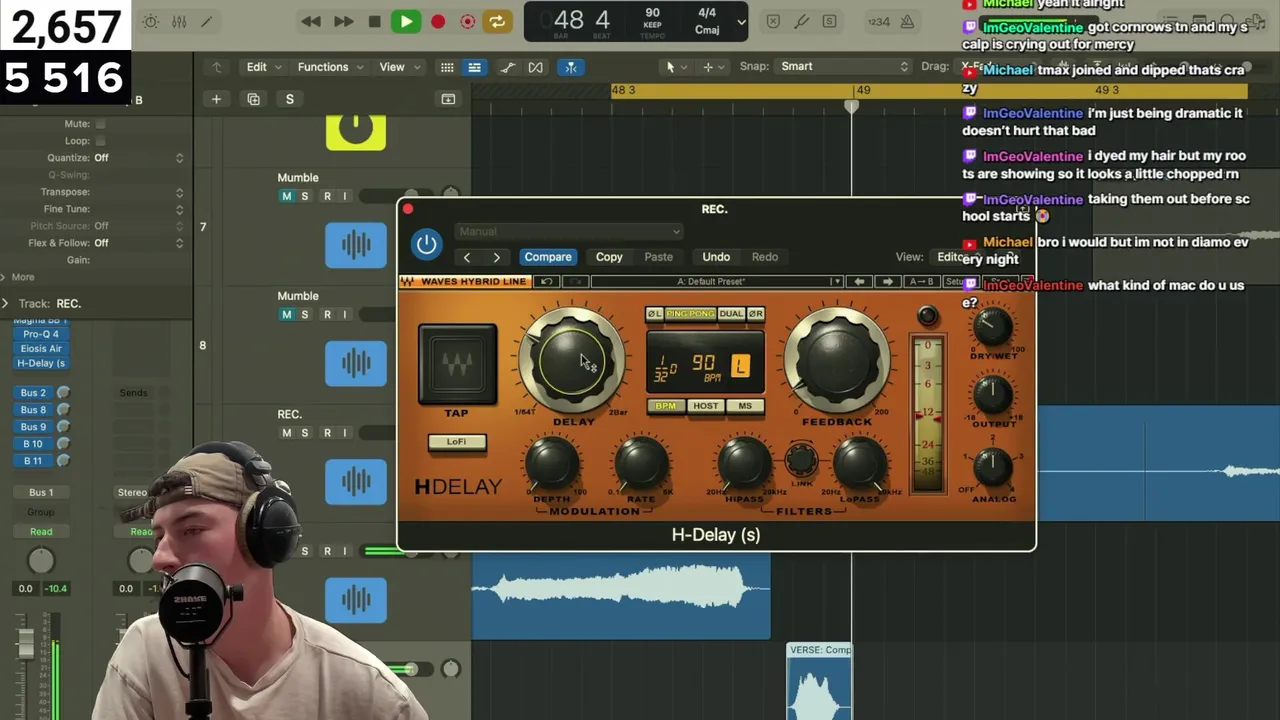Tick the Mute checkbox in region inspector
Viewport: 1280px width, 720px height.
point(100,124)
